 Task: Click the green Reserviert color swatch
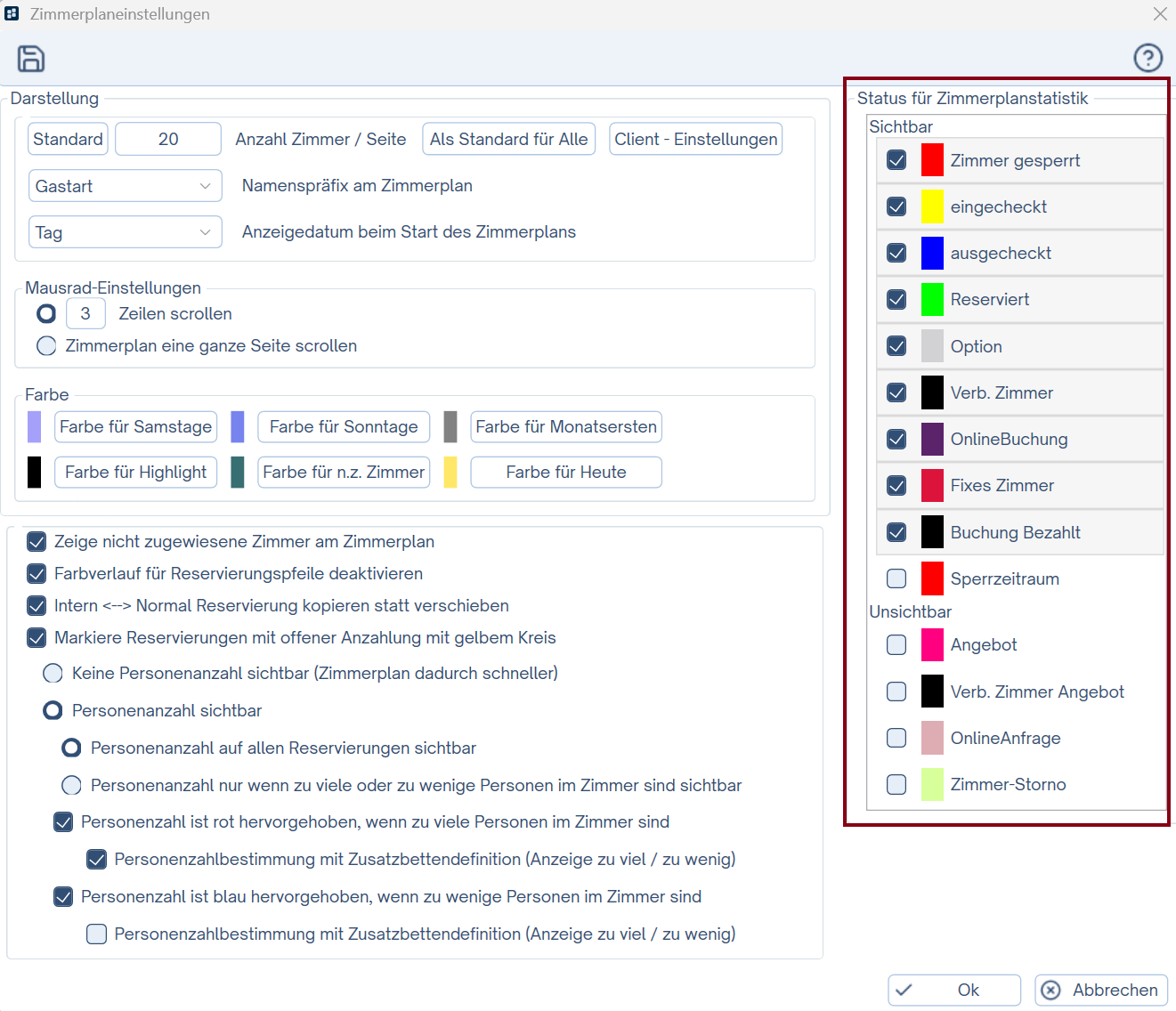point(931,300)
